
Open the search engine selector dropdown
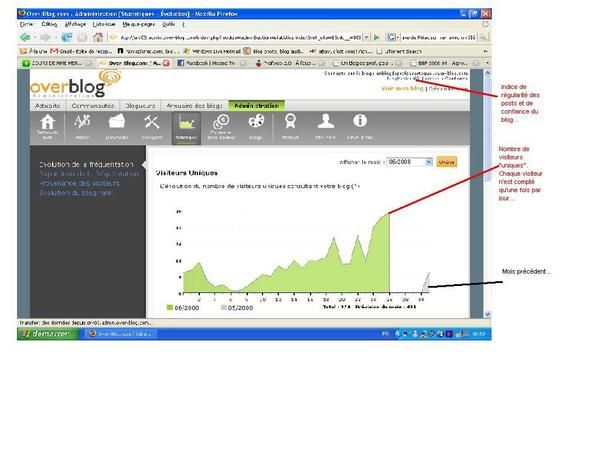click(x=392, y=37)
